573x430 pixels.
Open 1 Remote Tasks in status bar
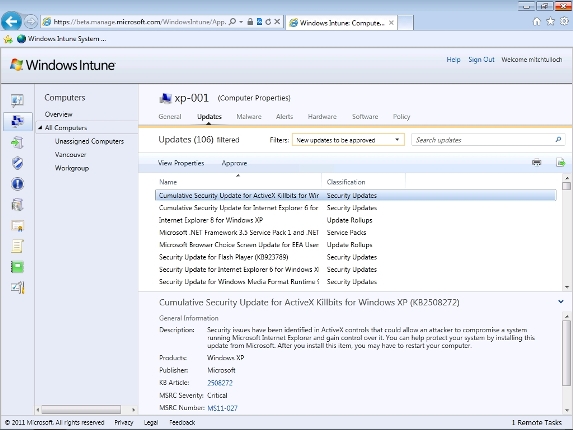536,422
